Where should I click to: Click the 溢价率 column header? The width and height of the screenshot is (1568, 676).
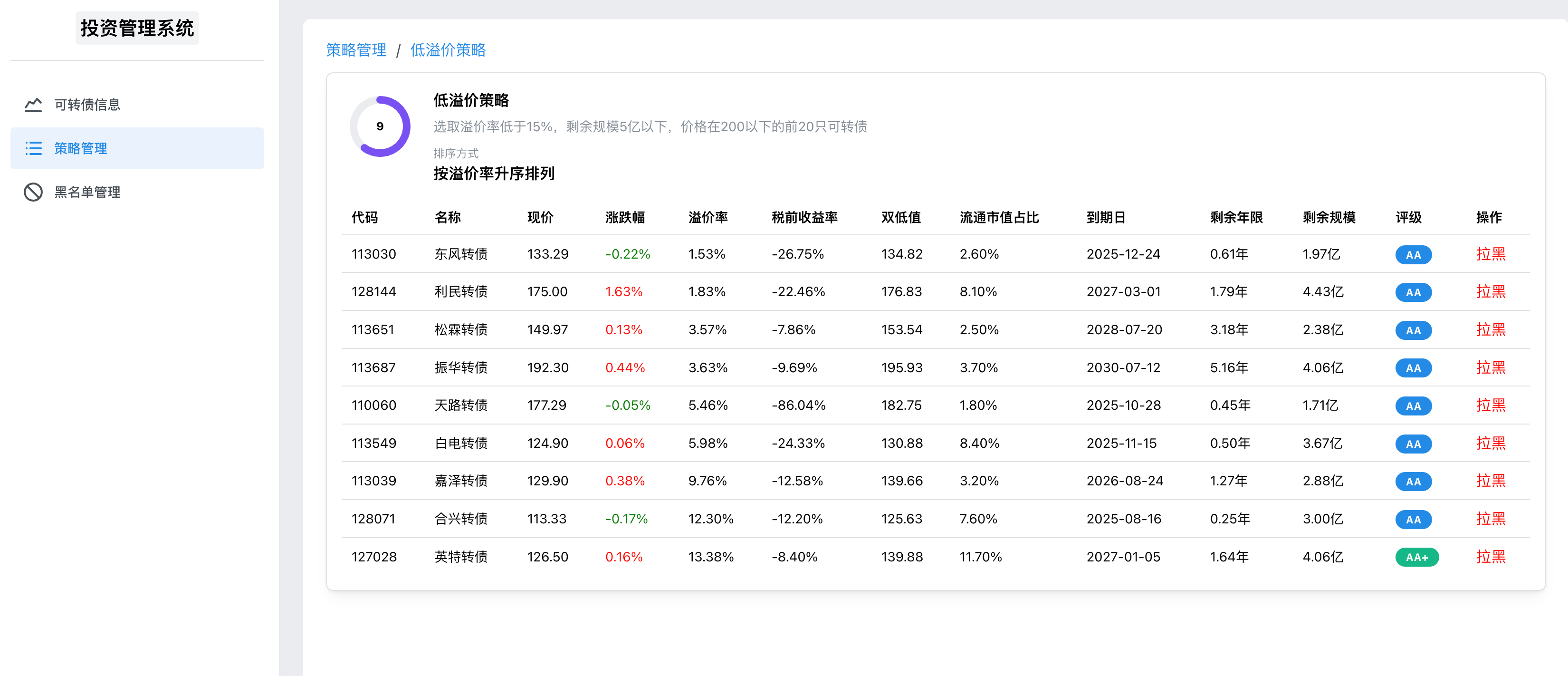(x=708, y=217)
